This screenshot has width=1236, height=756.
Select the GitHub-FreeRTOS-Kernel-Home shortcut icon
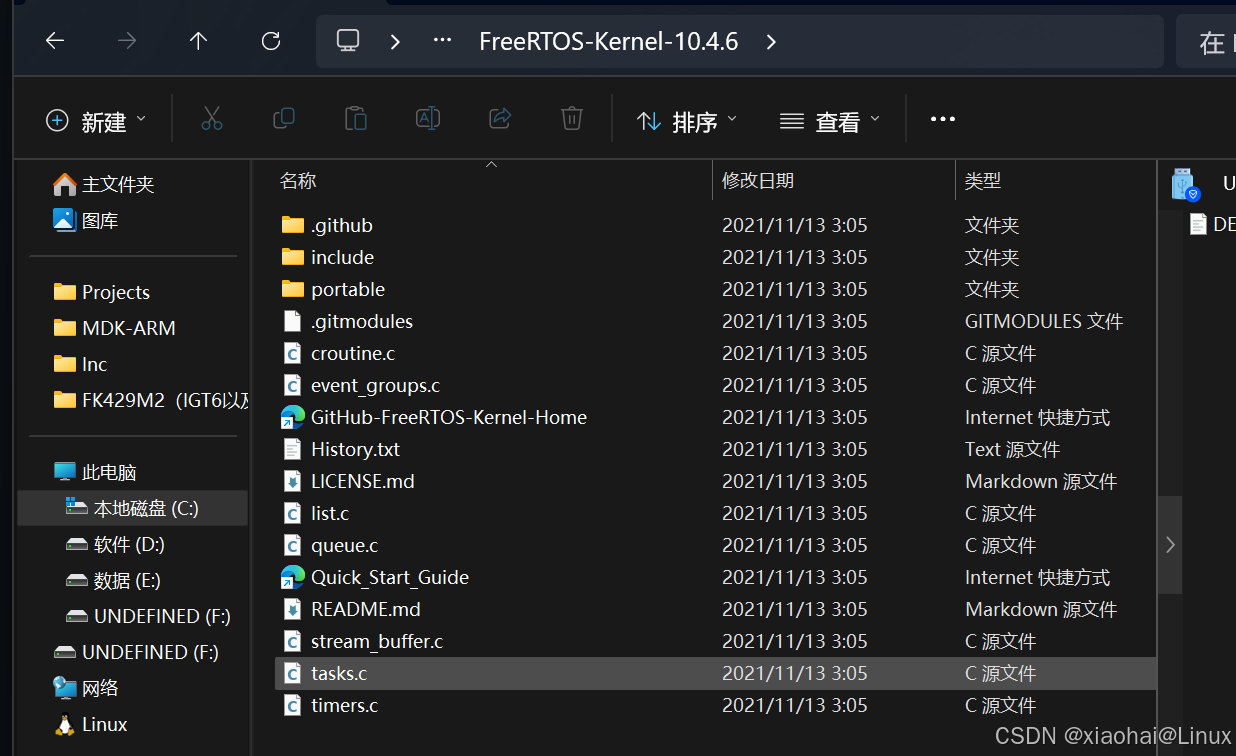click(x=292, y=417)
